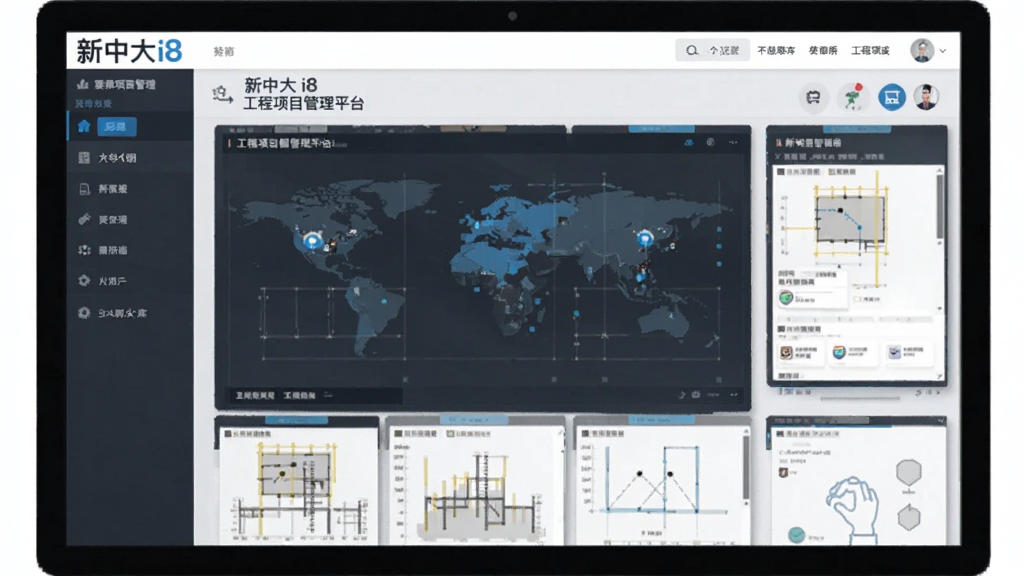1024x576 pixels.
Task: Click the vertical scrollbar in the right floor-plan panel
Action: 940,206
